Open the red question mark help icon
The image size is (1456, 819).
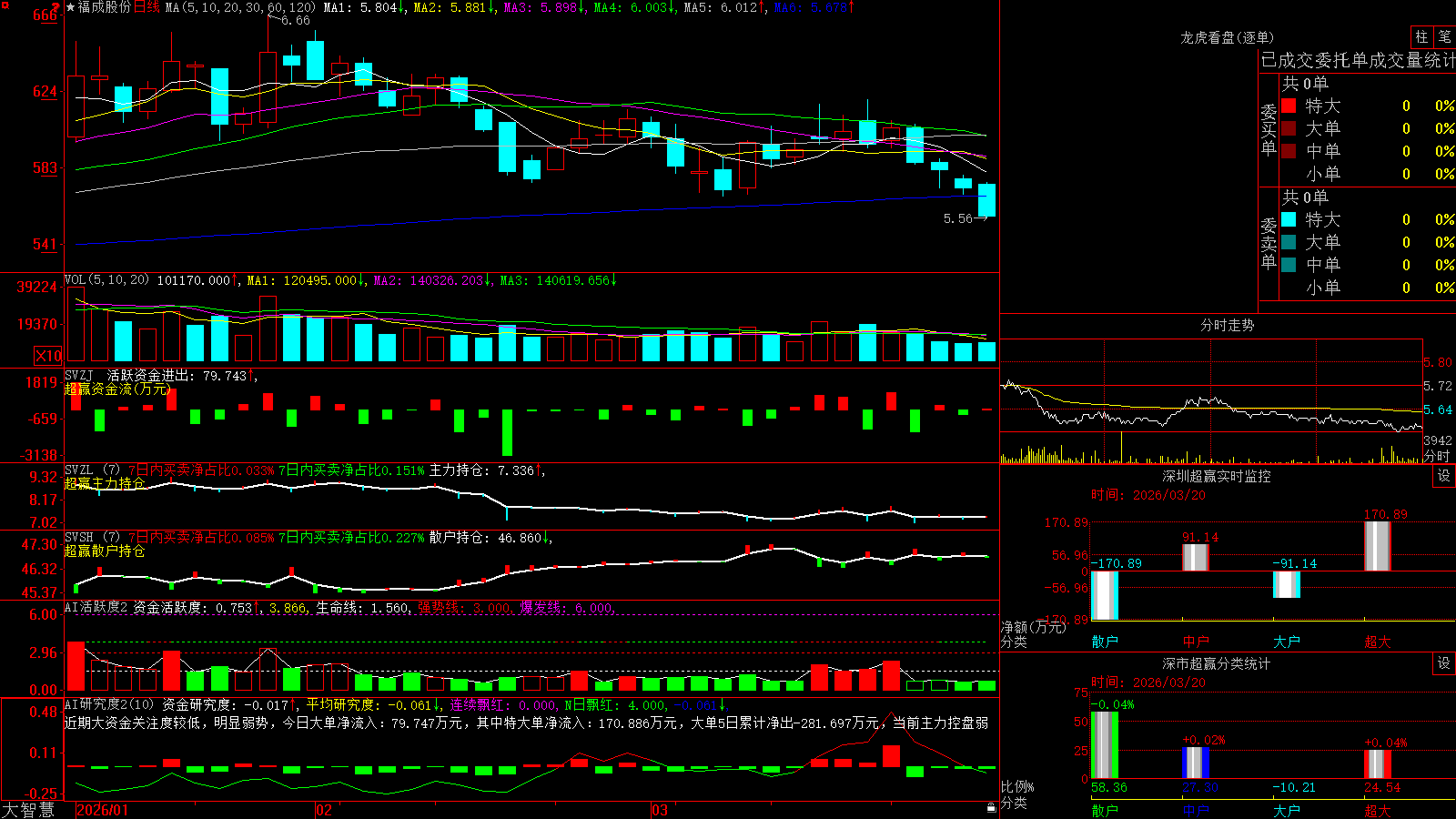coord(56,7)
